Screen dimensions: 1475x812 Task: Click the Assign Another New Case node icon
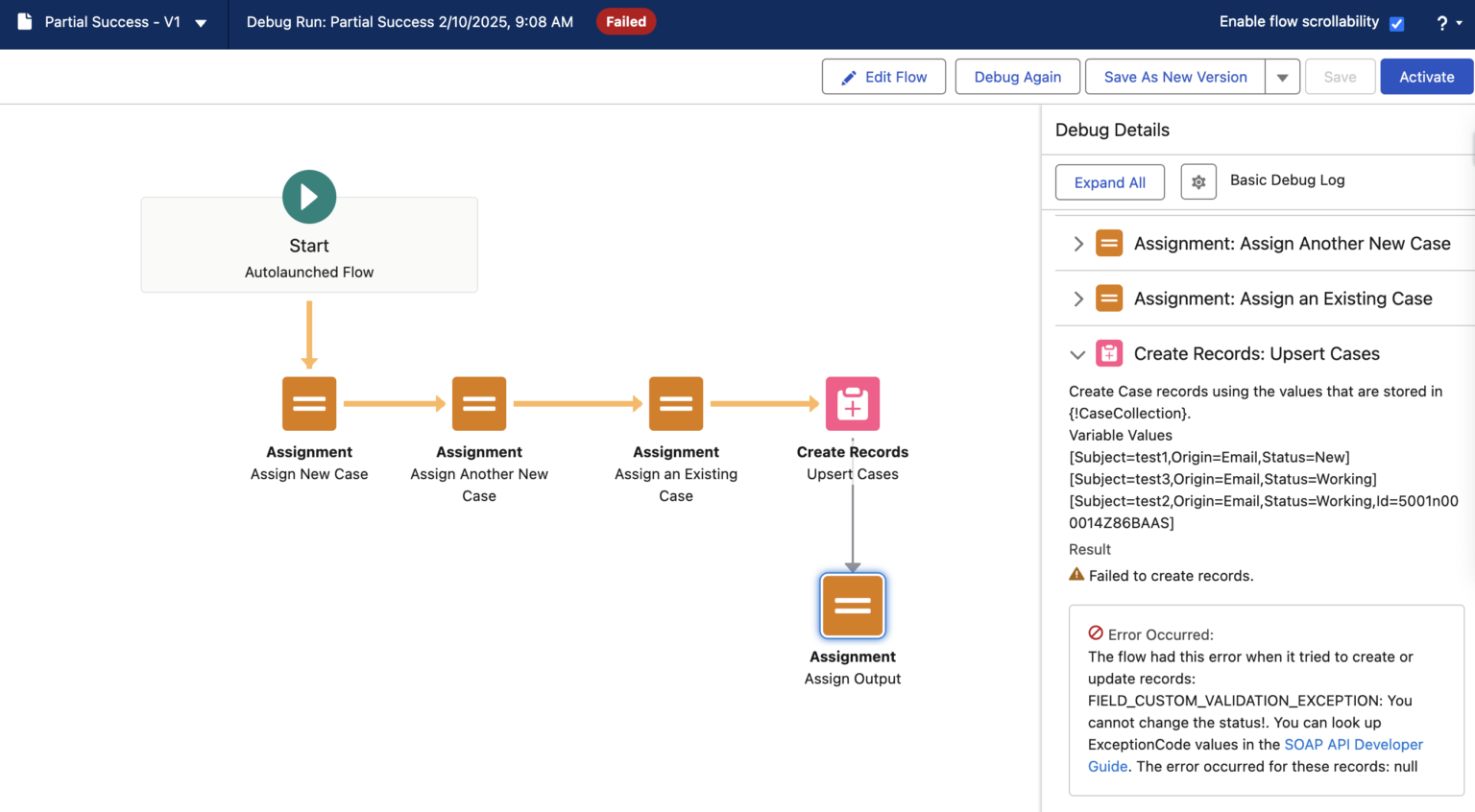[479, 403]
